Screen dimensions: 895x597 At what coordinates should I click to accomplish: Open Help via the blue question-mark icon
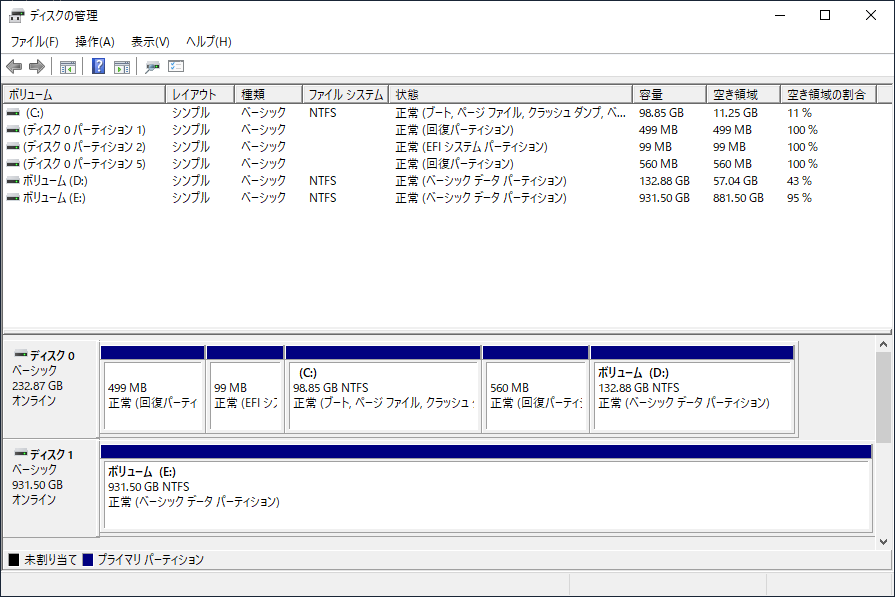pyautogui.click(x=98, y=67)
